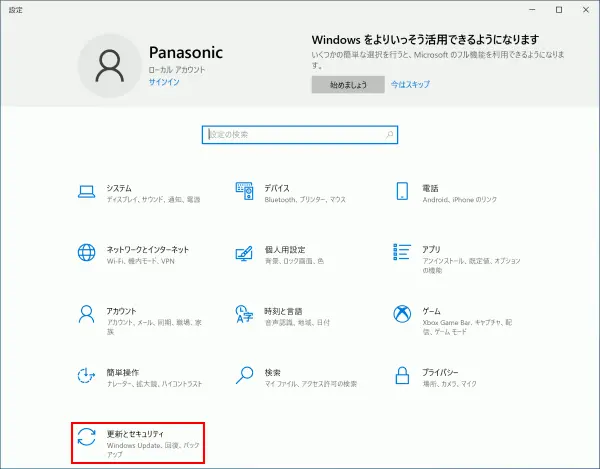Click the ローカル アカウント label

tap(177, 70)
